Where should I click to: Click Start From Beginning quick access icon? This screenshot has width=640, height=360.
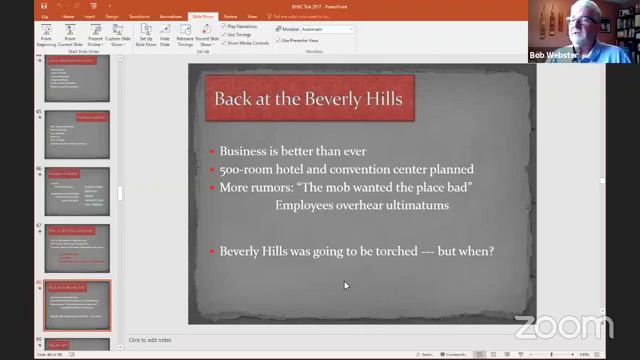pos(93,6)
